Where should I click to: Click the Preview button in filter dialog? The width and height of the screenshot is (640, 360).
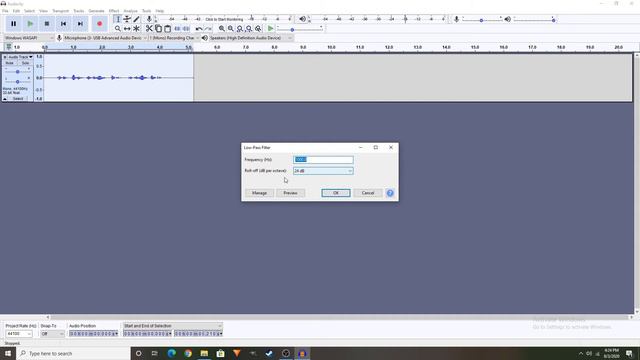290,193
